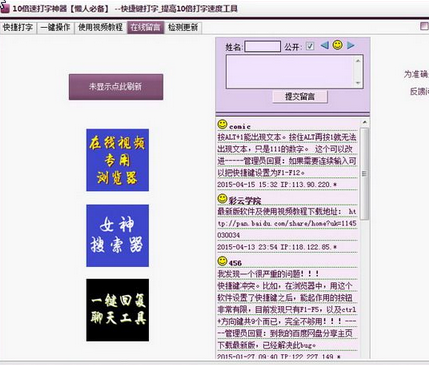Click the comments list scroll up arrow

tap(364, 122)
